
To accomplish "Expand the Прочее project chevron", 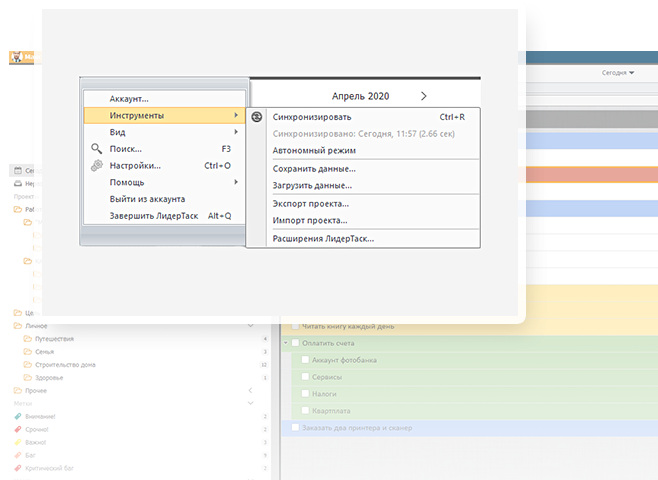I will (x=250, y=390).
